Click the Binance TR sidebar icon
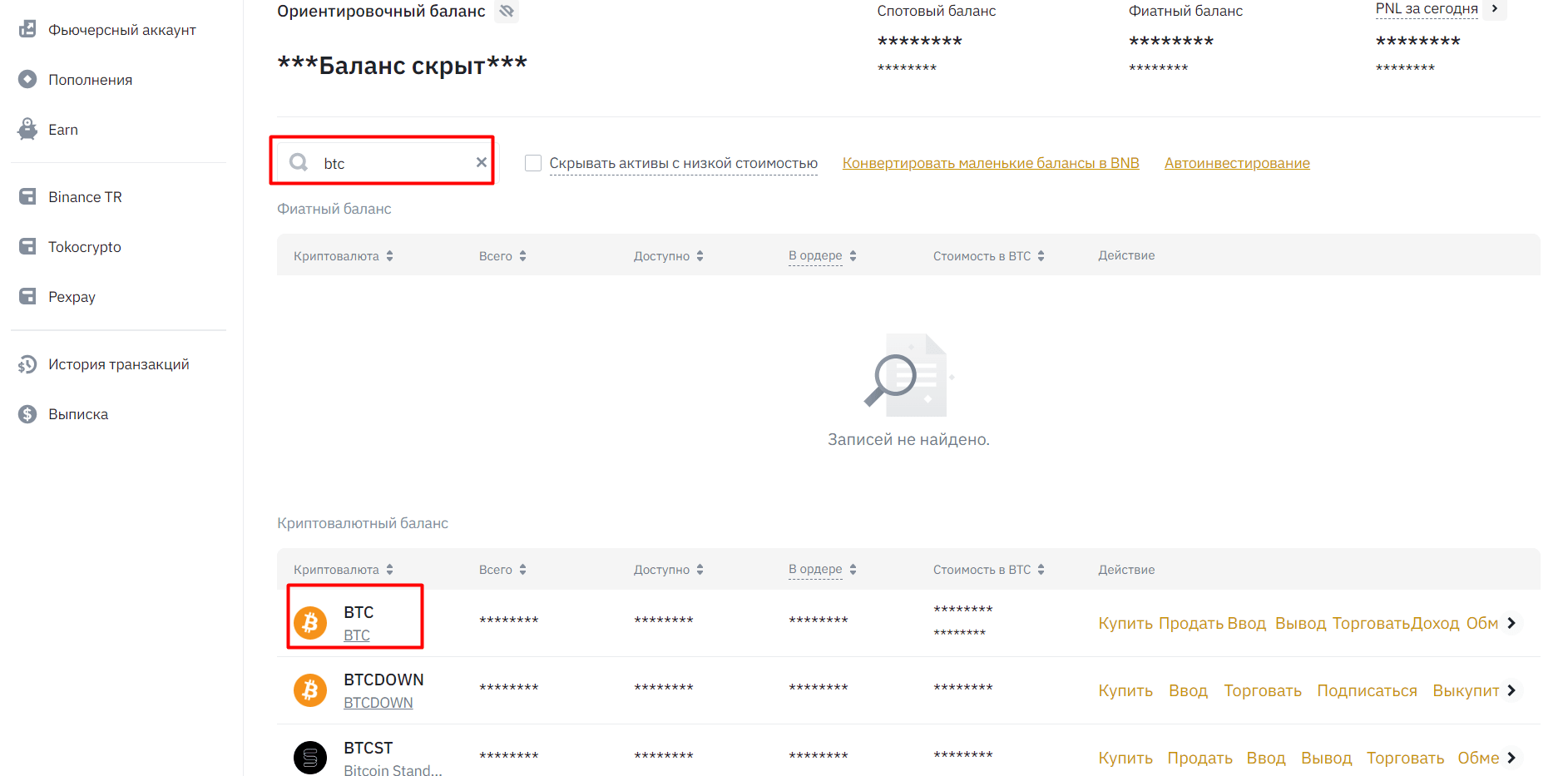This screenshot has height=776, width=1568. click(27, 196)
